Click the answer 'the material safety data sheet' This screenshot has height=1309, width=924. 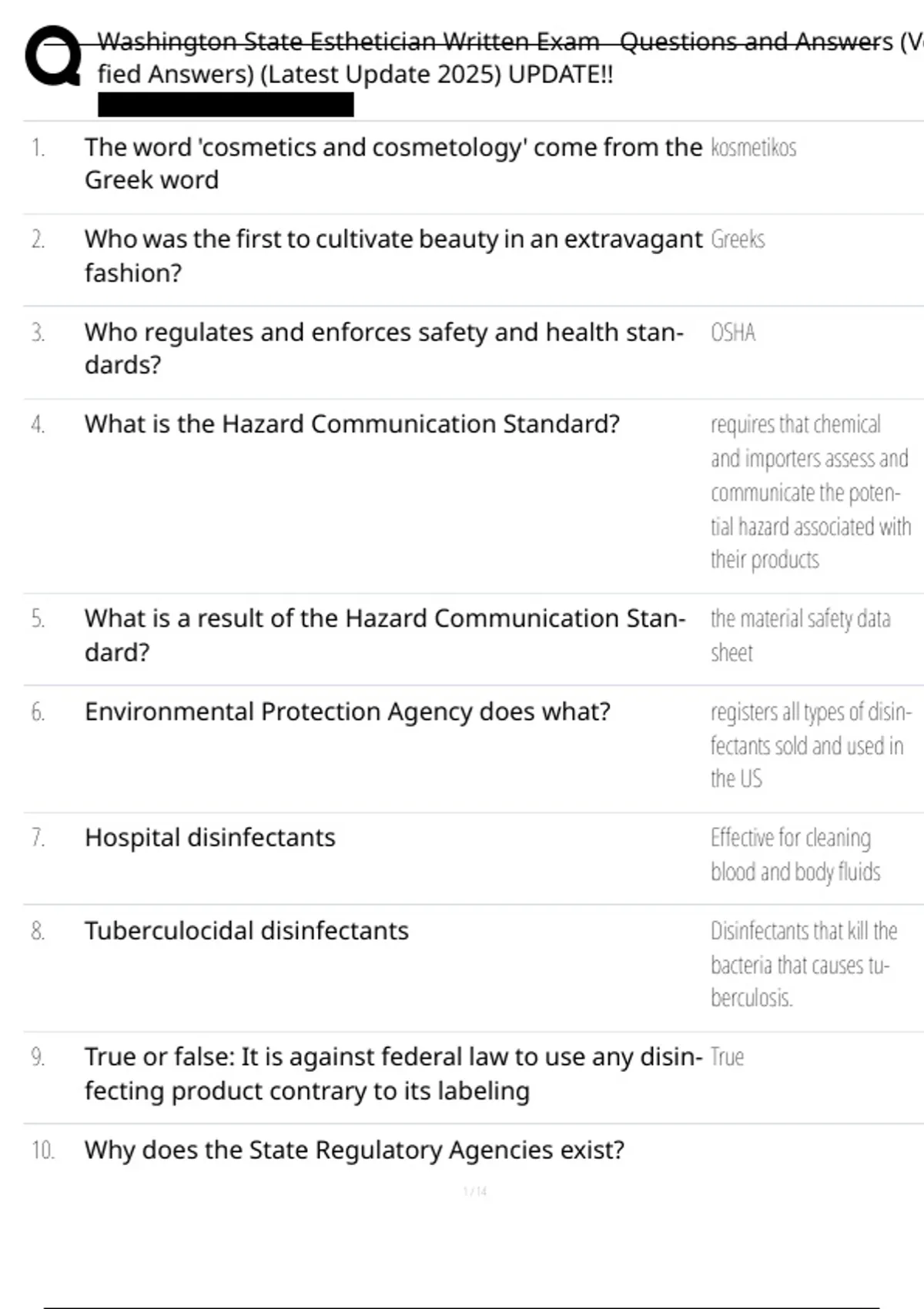pyautogui.click(x=799, y=635)
